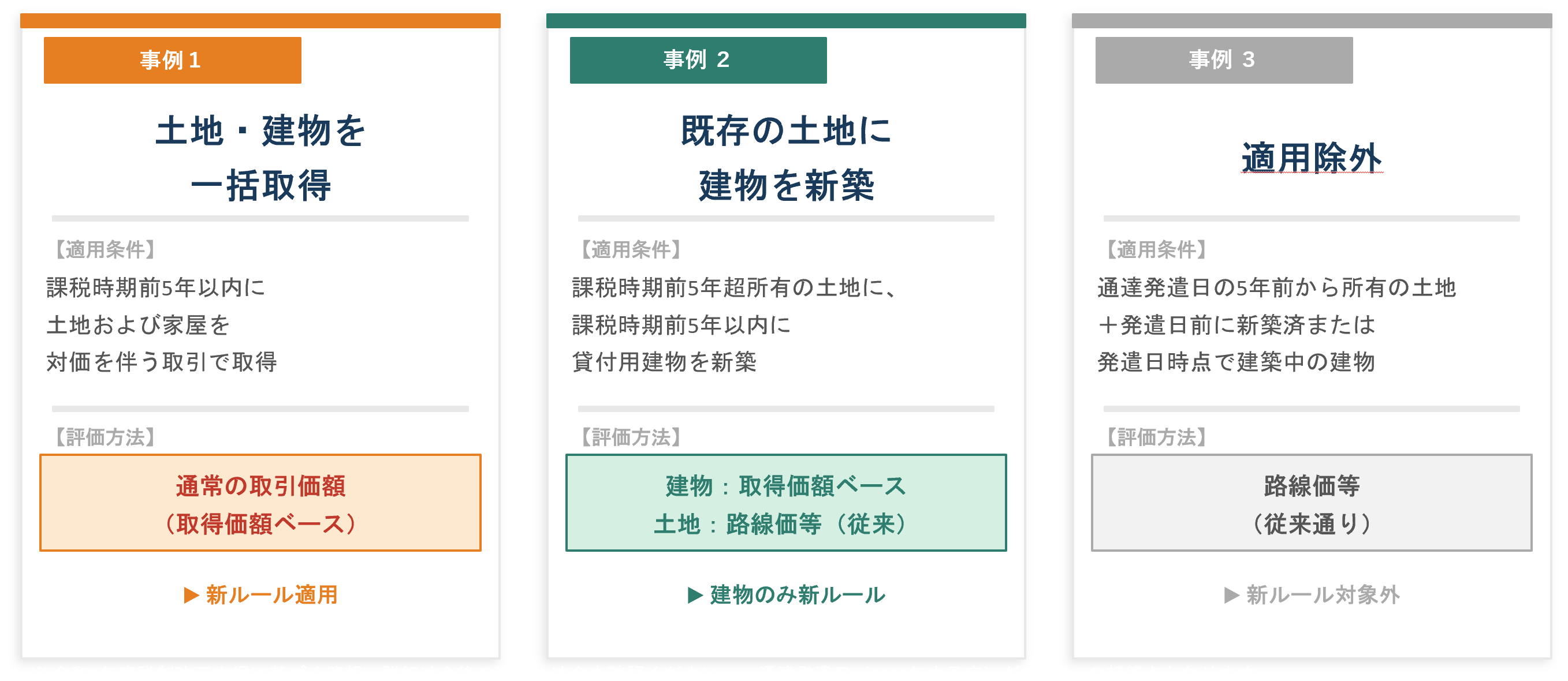
Task: Click the underlined 適用除外 heading
Action: [x=1311, y=158]
